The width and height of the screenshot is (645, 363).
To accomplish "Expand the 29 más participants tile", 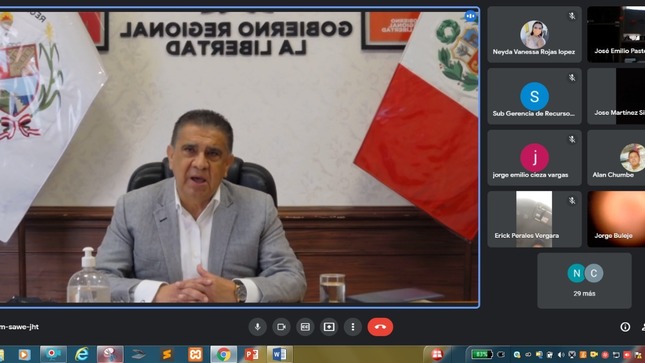I will coord(584,281).
